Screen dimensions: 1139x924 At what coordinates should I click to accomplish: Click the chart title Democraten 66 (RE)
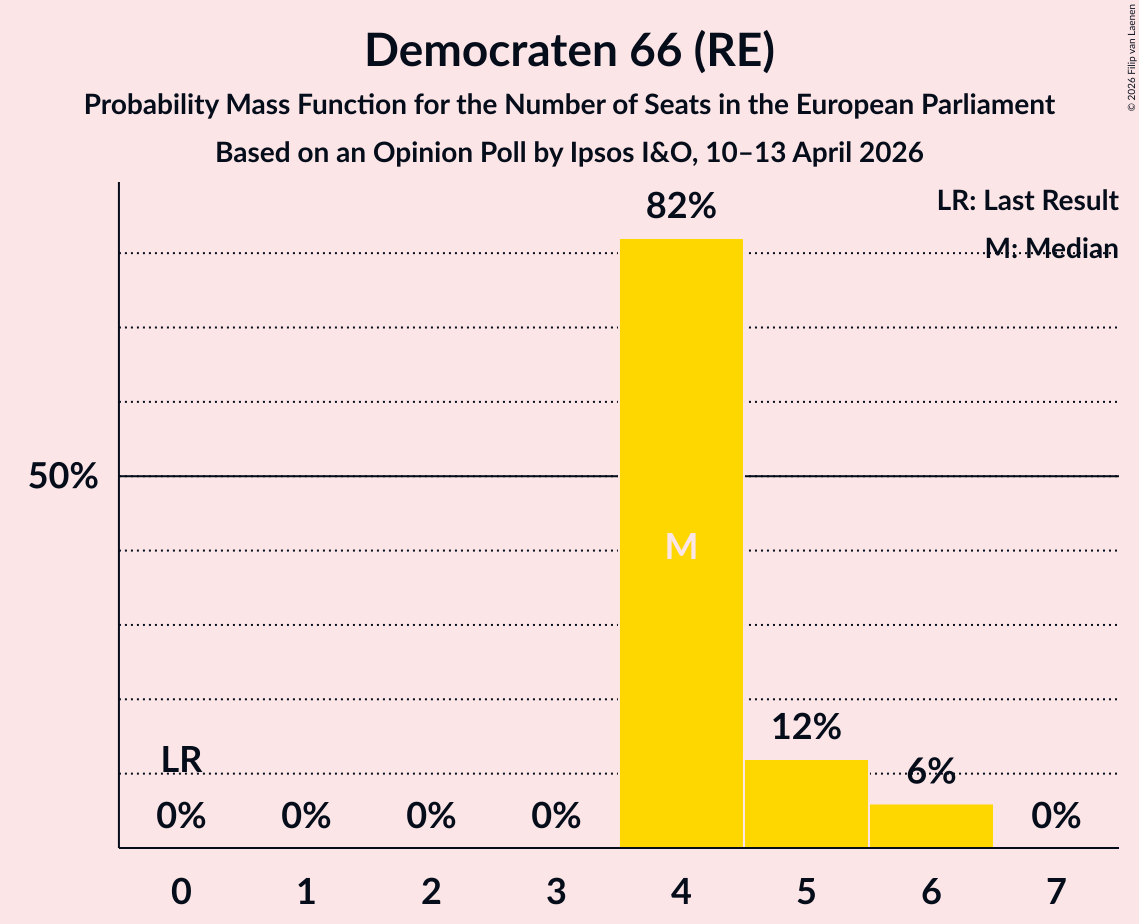tap(569, 50)
